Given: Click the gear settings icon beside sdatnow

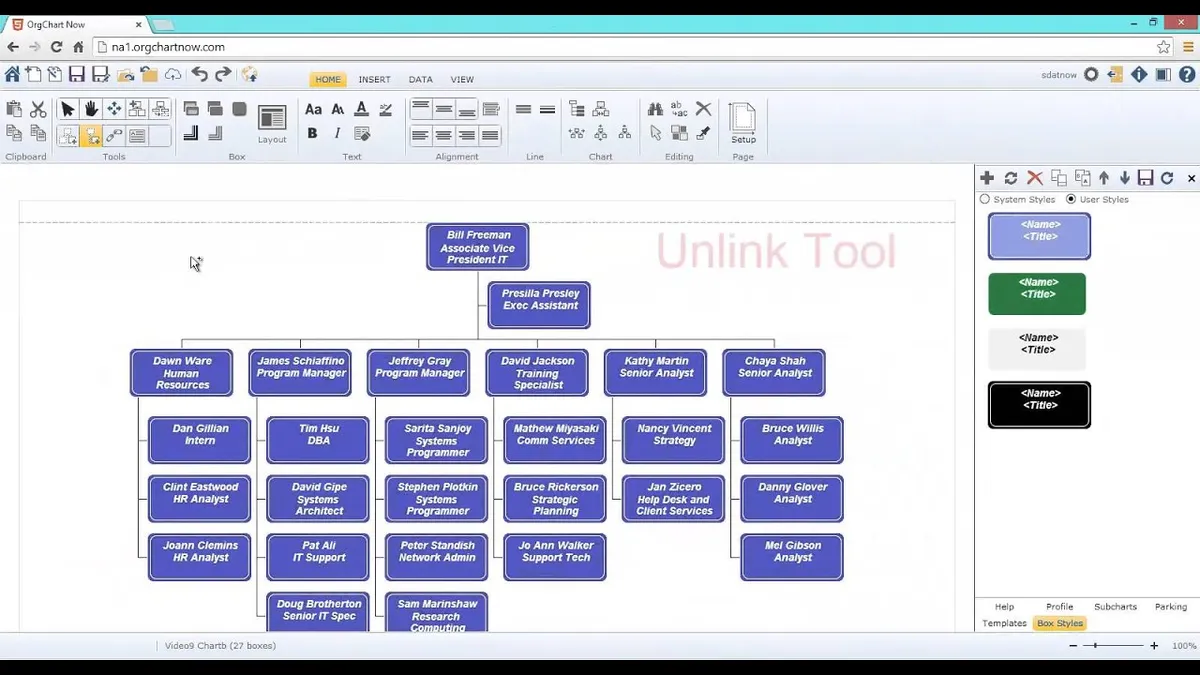Looking at the screenshot, I should (1091, 74).
